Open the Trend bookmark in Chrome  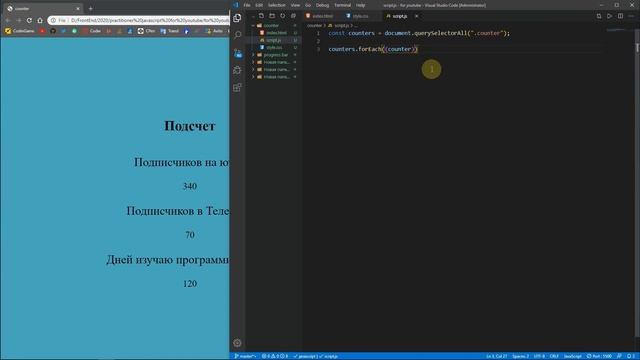pyautogui.click(x=169, y=31)
